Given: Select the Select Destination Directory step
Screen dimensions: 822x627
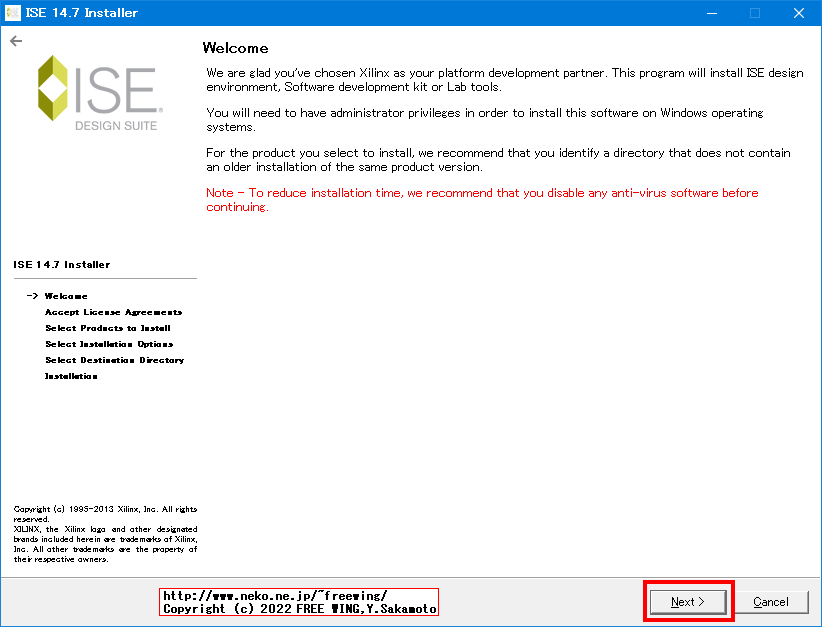Looking at the screenshot, I should pos(114,359).
